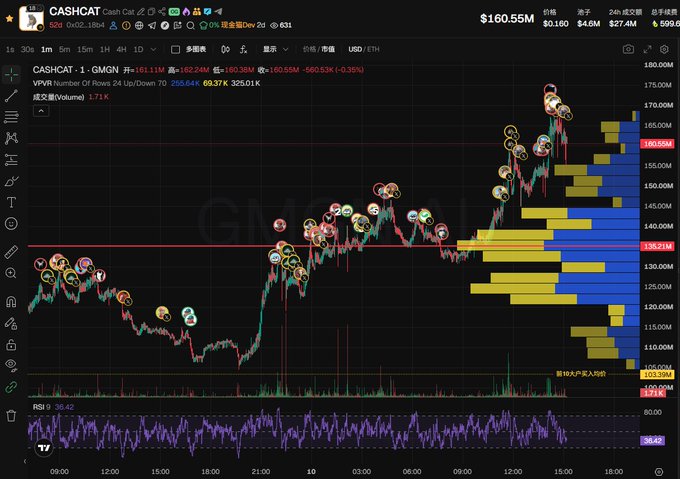Select the 5m timeframe
Viewport: 680px width, 479px height.
(x=65, y=49)
